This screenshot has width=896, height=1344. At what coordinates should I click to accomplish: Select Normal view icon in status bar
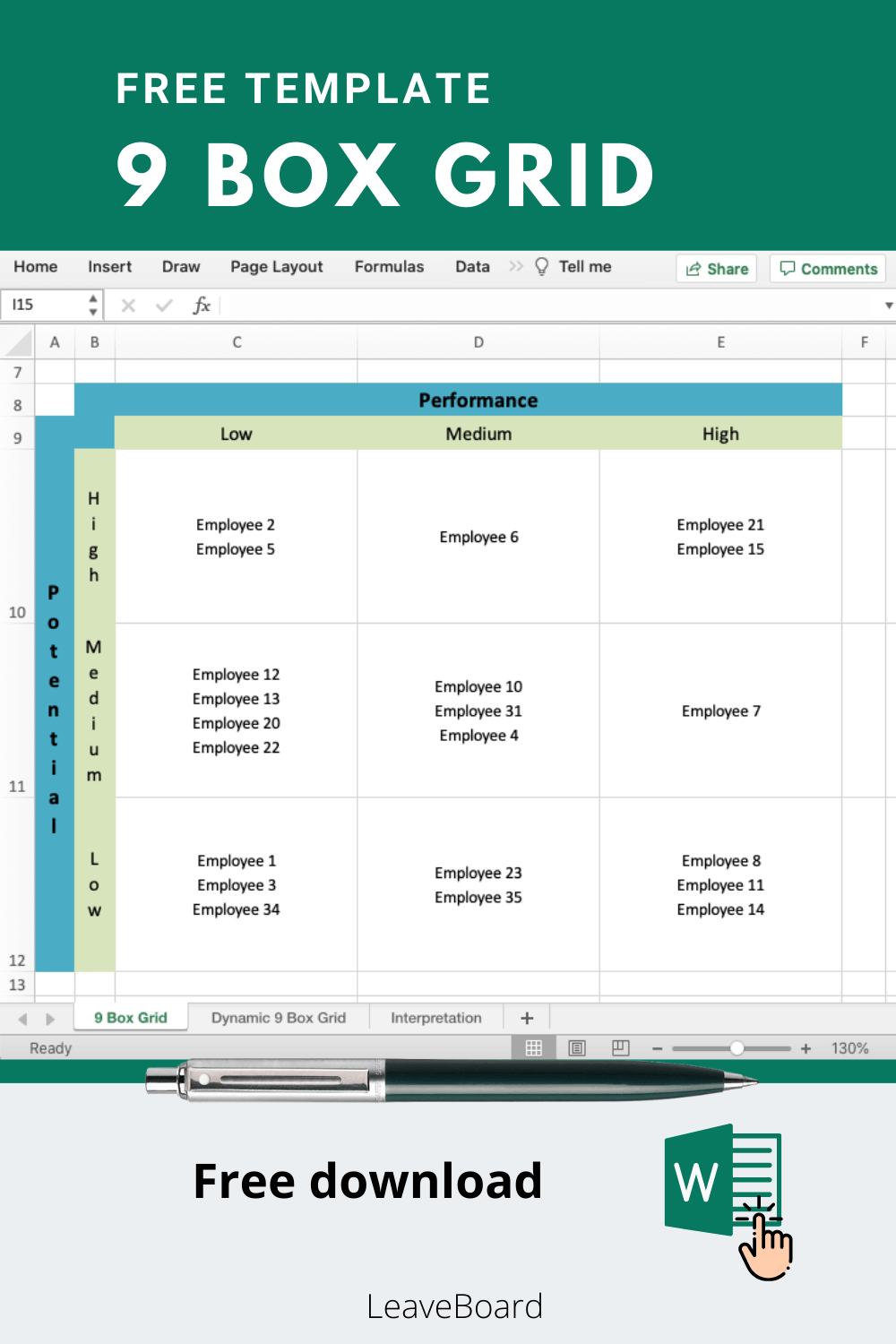click(x=534, y=1047)
